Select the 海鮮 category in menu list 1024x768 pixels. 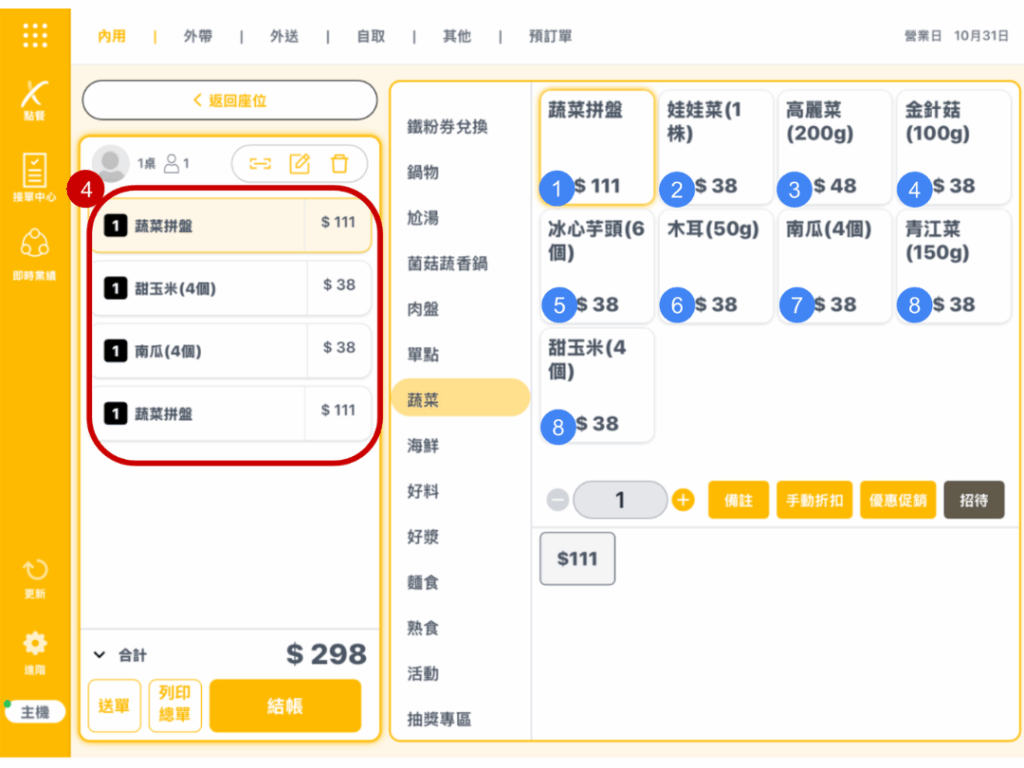tap(423, 446)
